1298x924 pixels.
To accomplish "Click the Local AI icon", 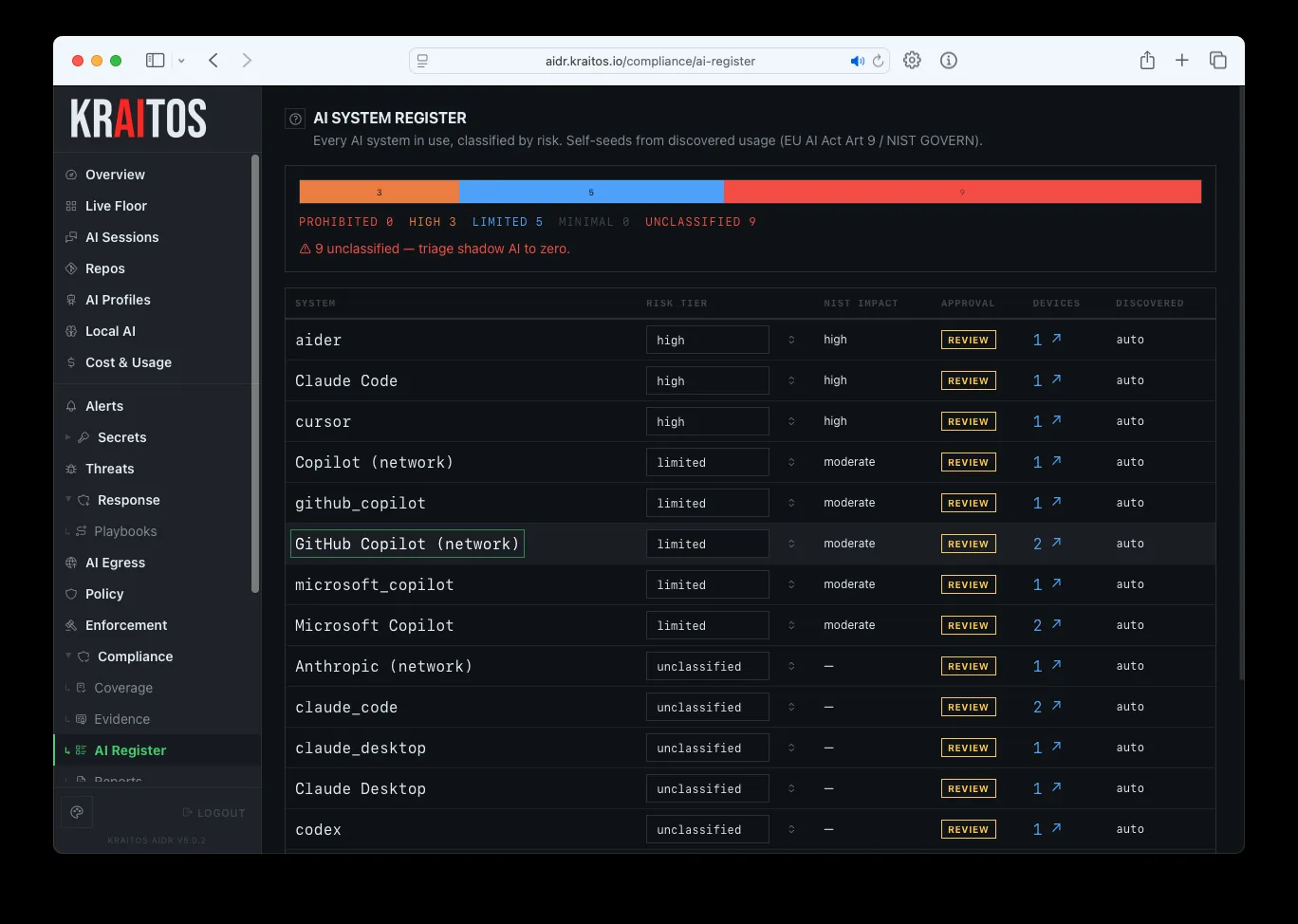I will tap(71, 331).
